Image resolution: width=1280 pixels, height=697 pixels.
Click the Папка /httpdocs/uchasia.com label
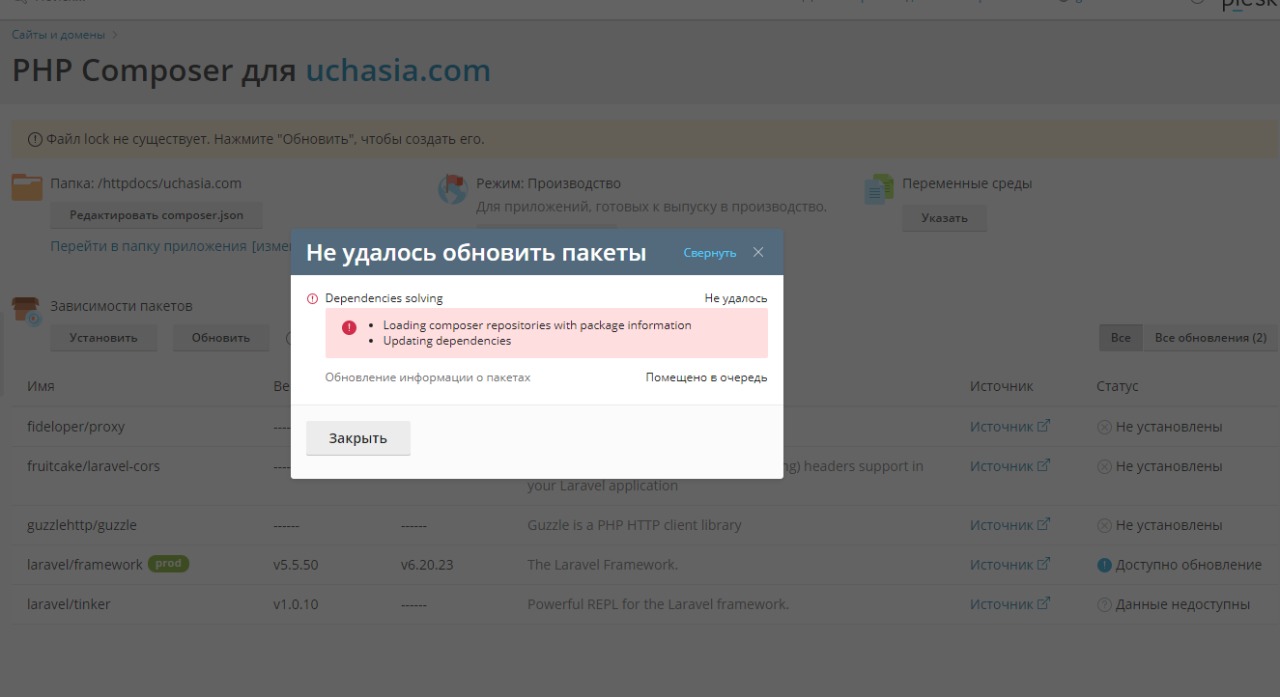click(x=146, y=184)
